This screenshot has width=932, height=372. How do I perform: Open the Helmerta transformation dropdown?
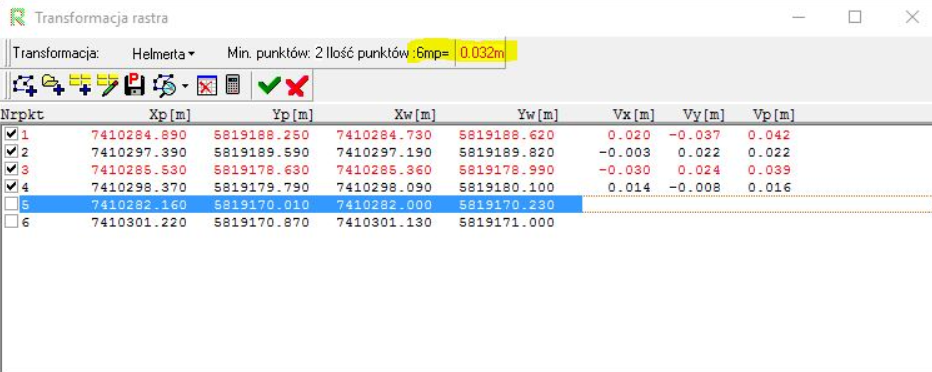point(163,53)
